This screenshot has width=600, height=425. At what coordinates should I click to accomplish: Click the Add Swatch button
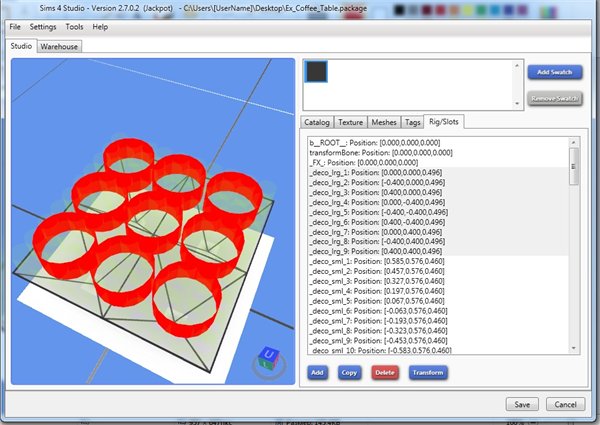pyautogui.click(x=554, y=72)
